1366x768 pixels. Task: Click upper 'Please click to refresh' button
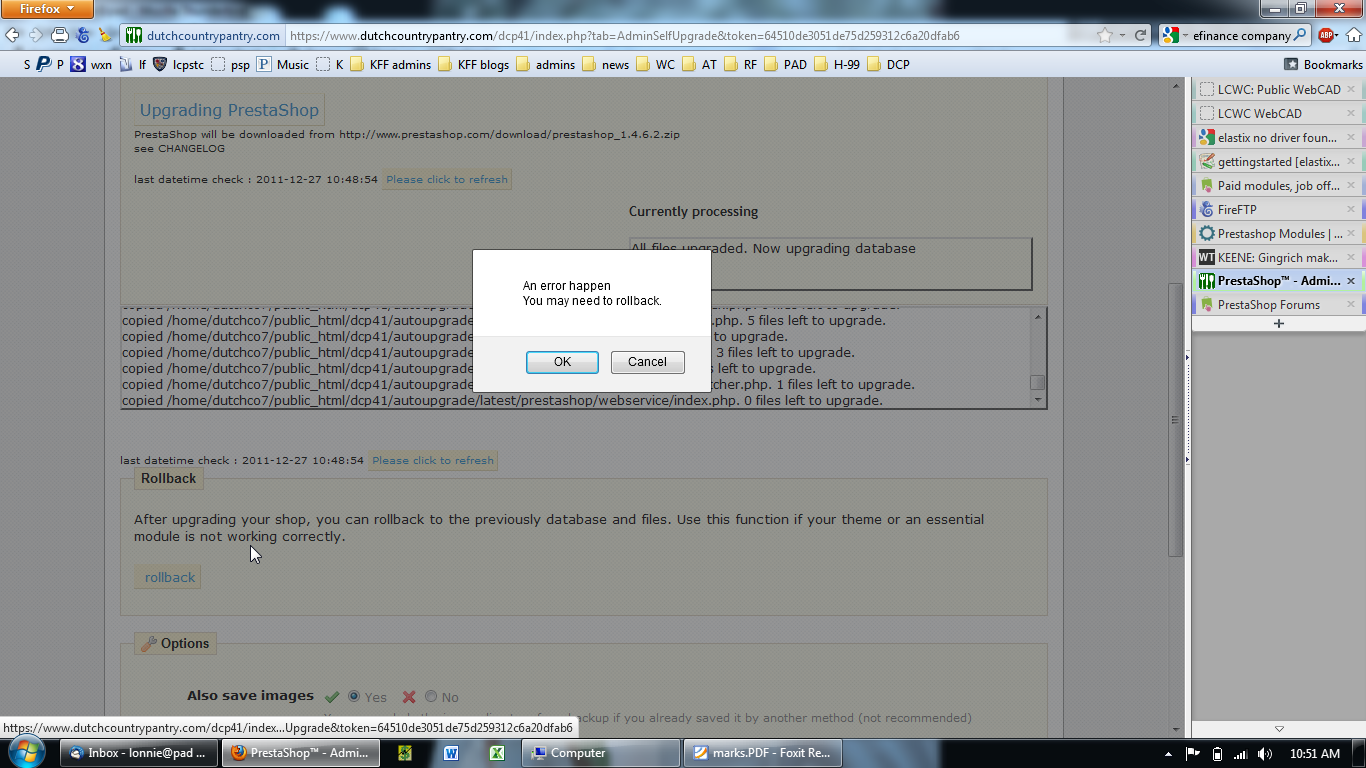[447, 180]
